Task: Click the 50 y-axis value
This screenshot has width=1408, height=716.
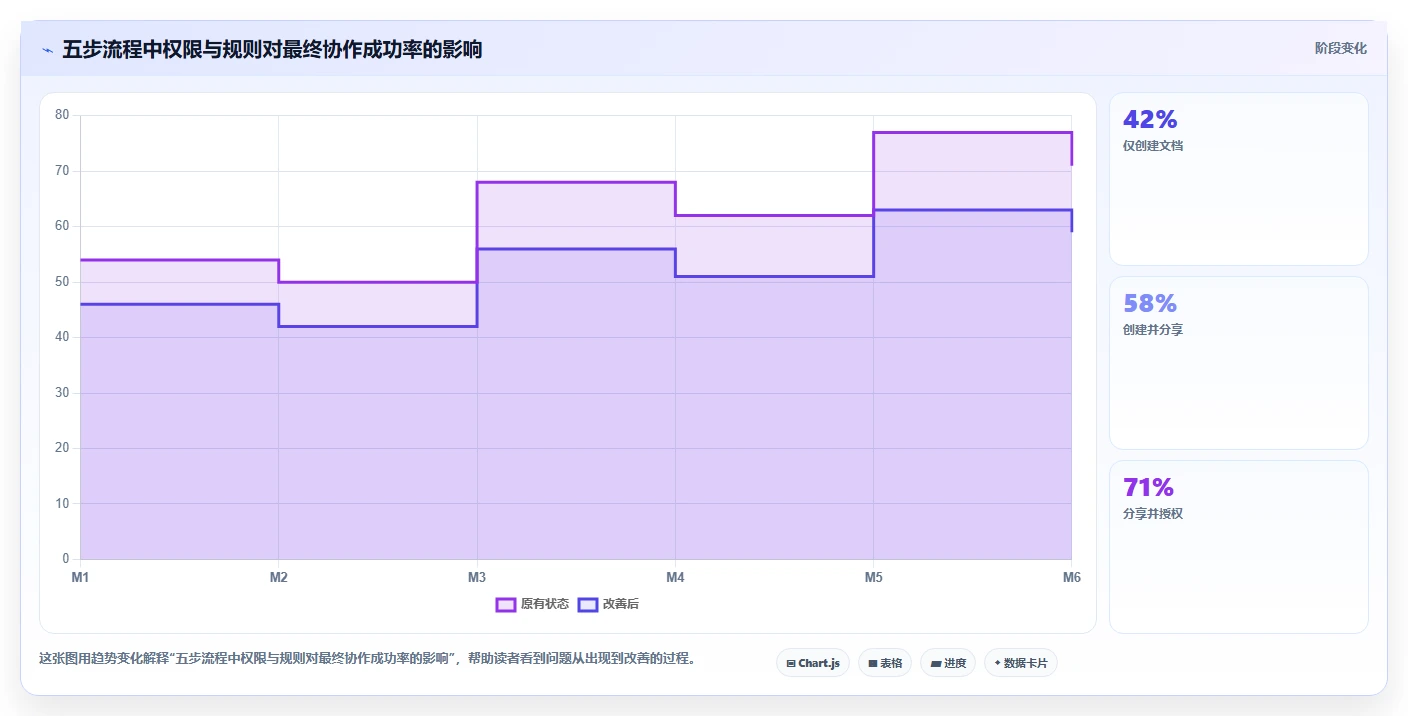Action: (62, 282)
